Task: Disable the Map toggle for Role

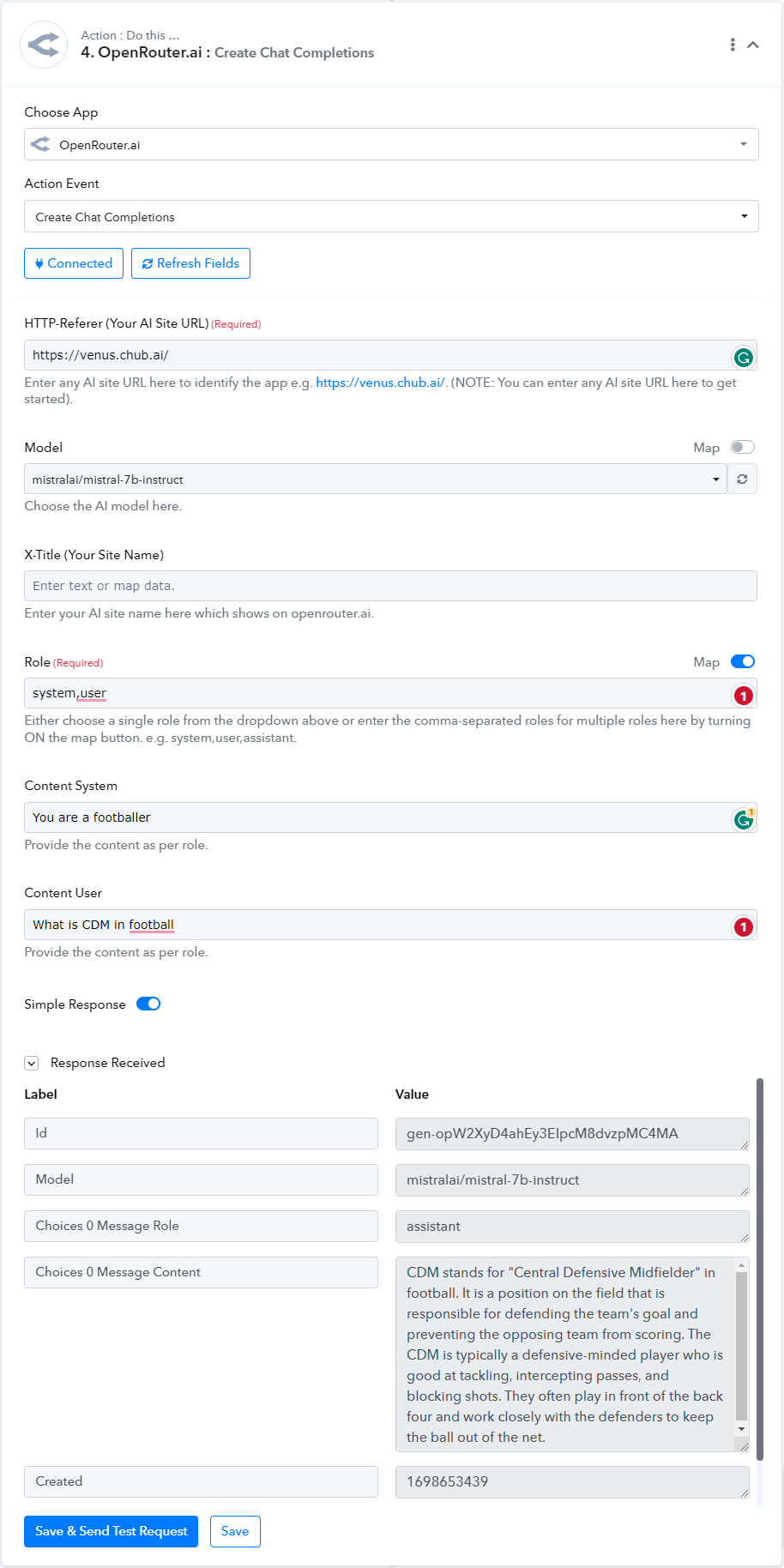Action: [743, 661]
